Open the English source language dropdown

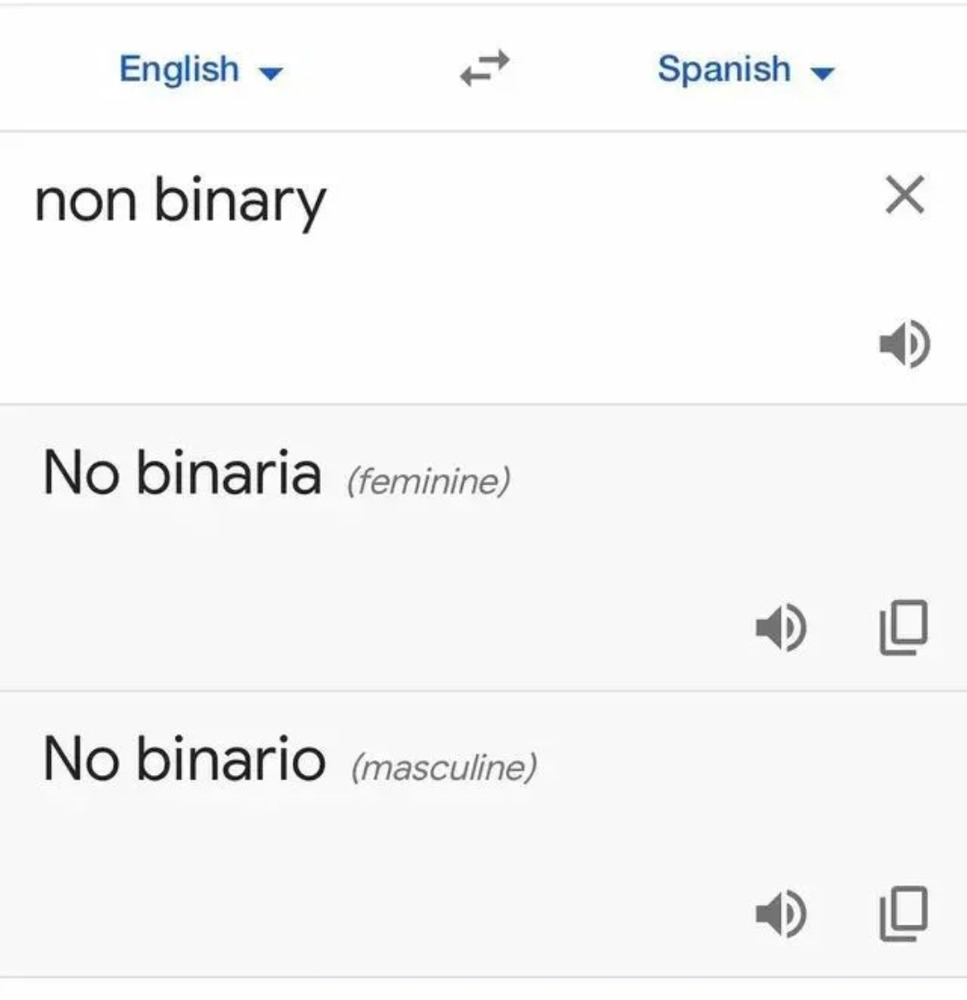click(x=200, y=70)
